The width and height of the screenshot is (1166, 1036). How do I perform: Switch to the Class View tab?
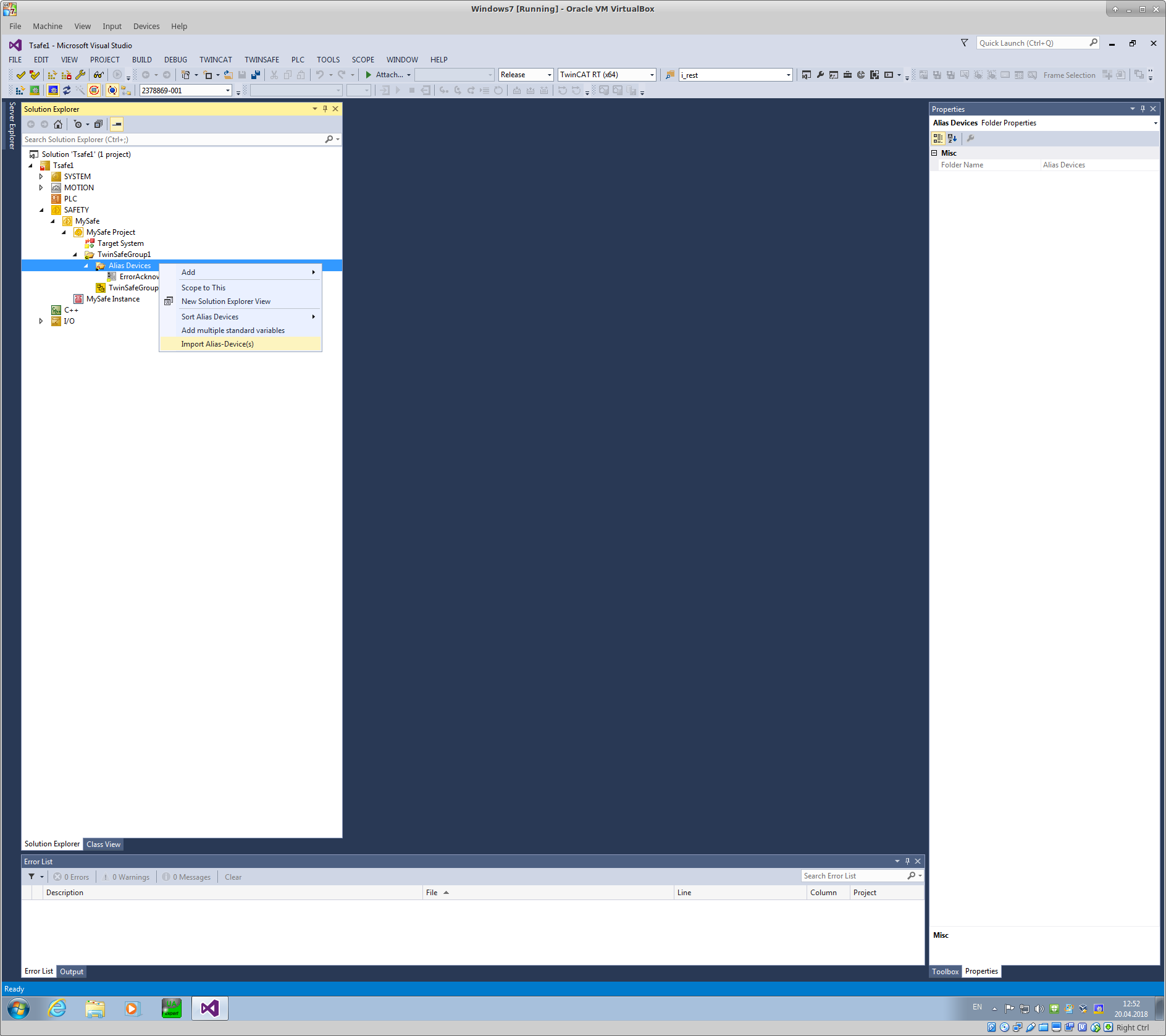(x=103, y=844)
